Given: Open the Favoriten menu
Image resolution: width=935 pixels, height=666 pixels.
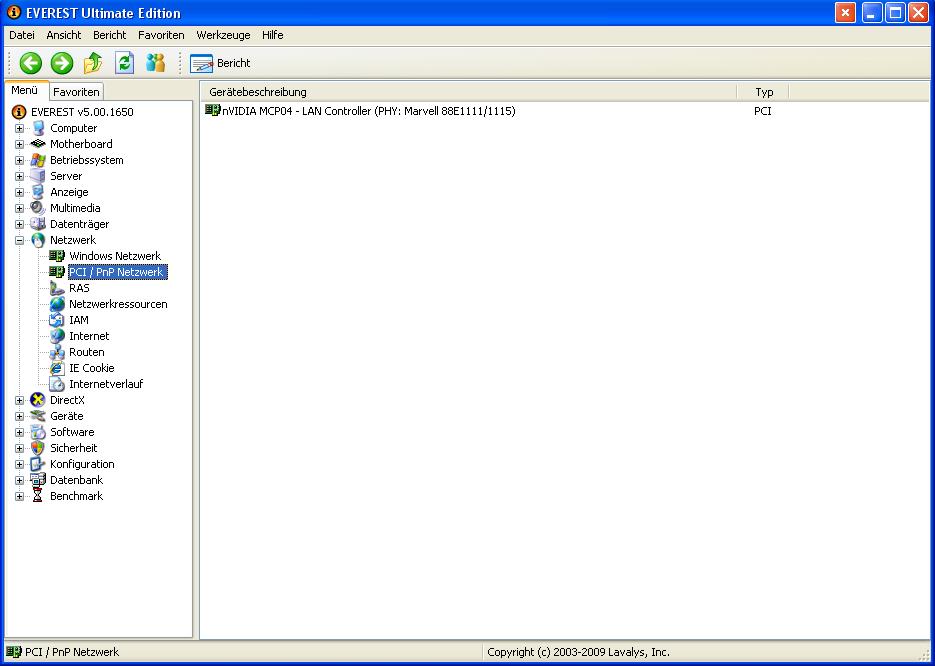Looking at the screenshot, I should click(161, 35).
